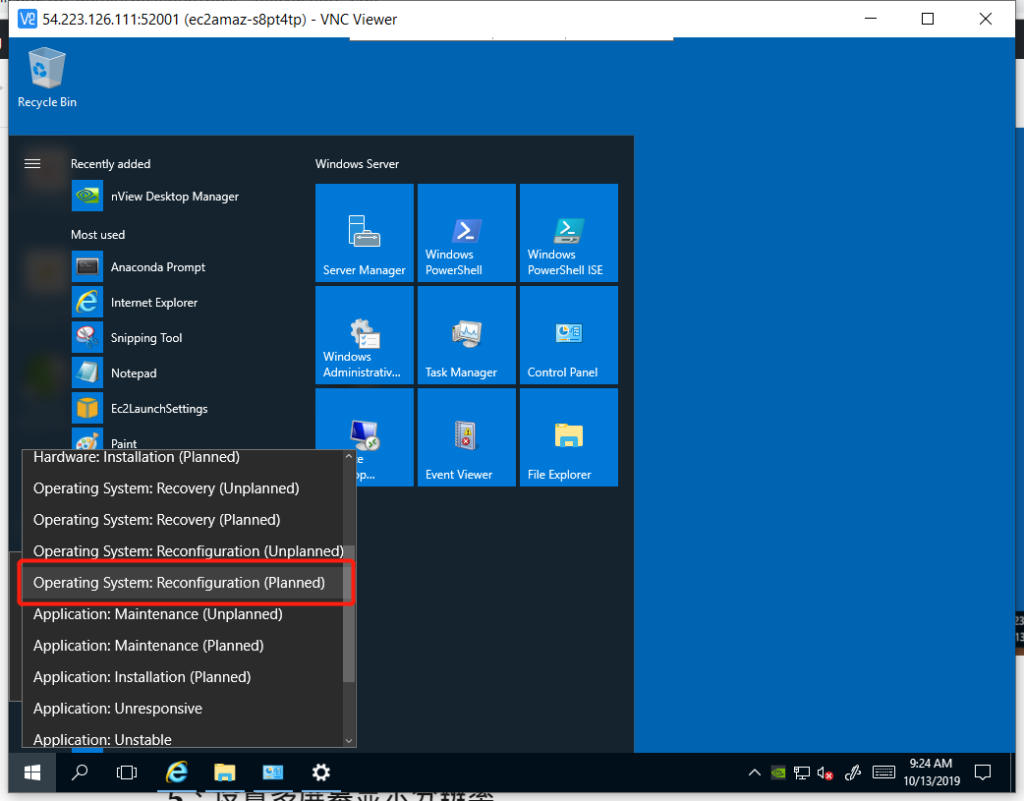This screenshot has width=1024, height=801.
Task: Open Settings gear in taskbar
Action: [x=320, y=772]
